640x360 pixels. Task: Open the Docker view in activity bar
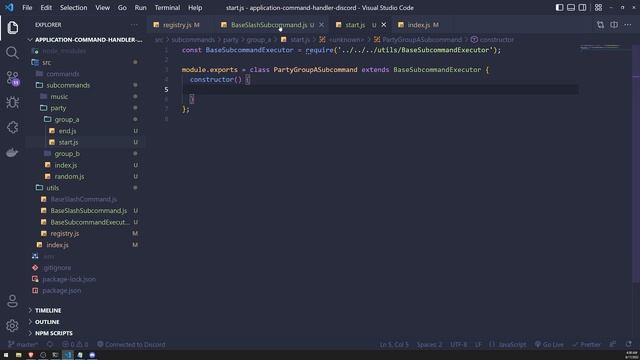click(12, 153)
